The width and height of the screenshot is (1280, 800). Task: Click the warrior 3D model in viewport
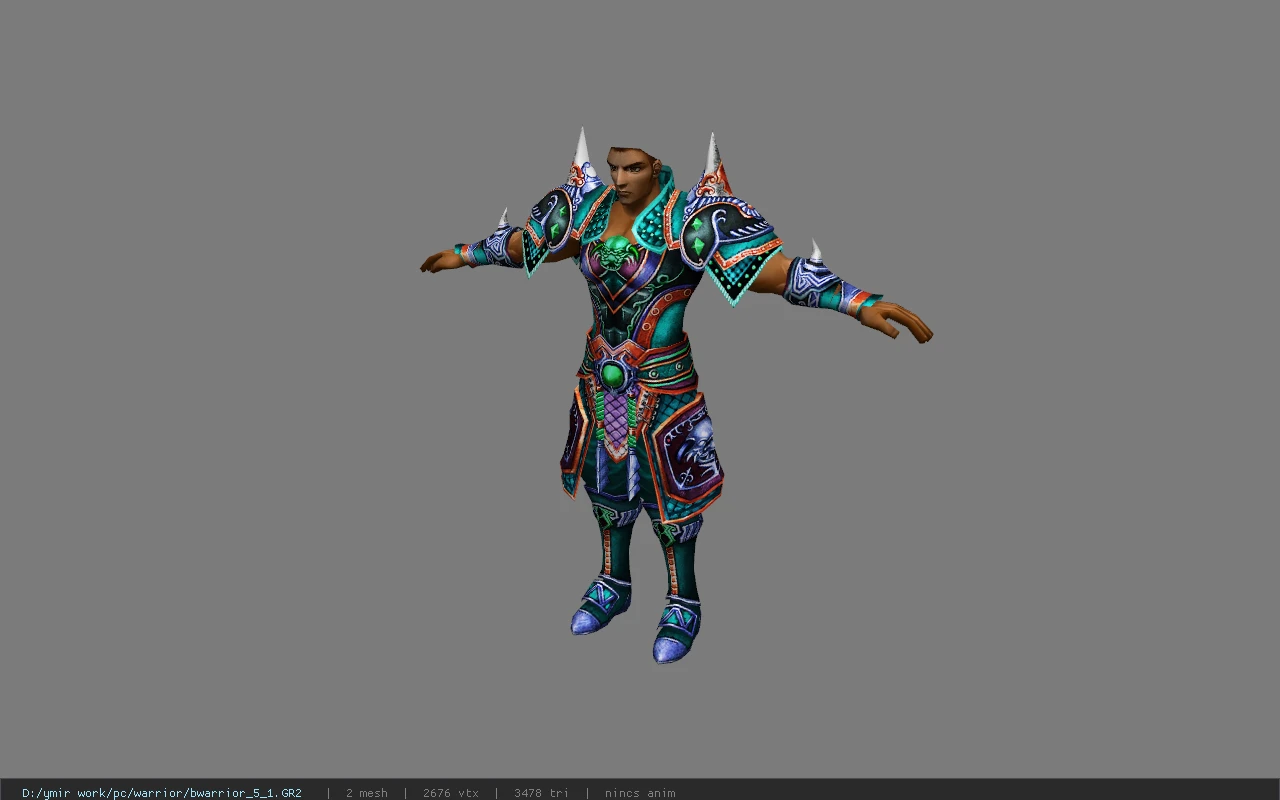676,395
